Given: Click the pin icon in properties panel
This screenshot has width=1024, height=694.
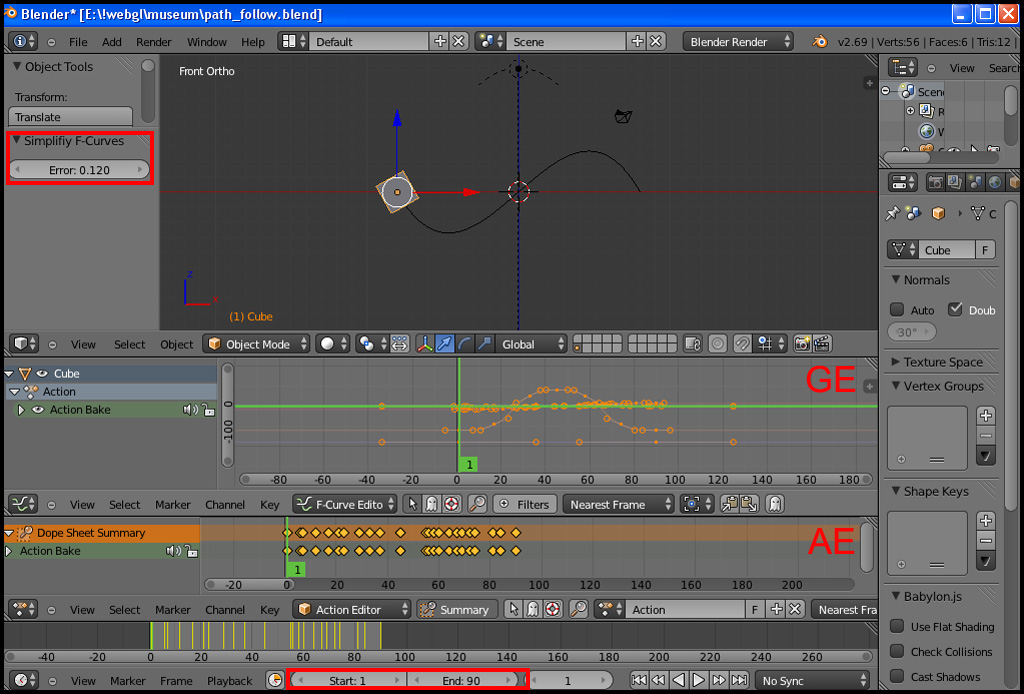Looking at the screenshot, I should [x=893, y=213].
